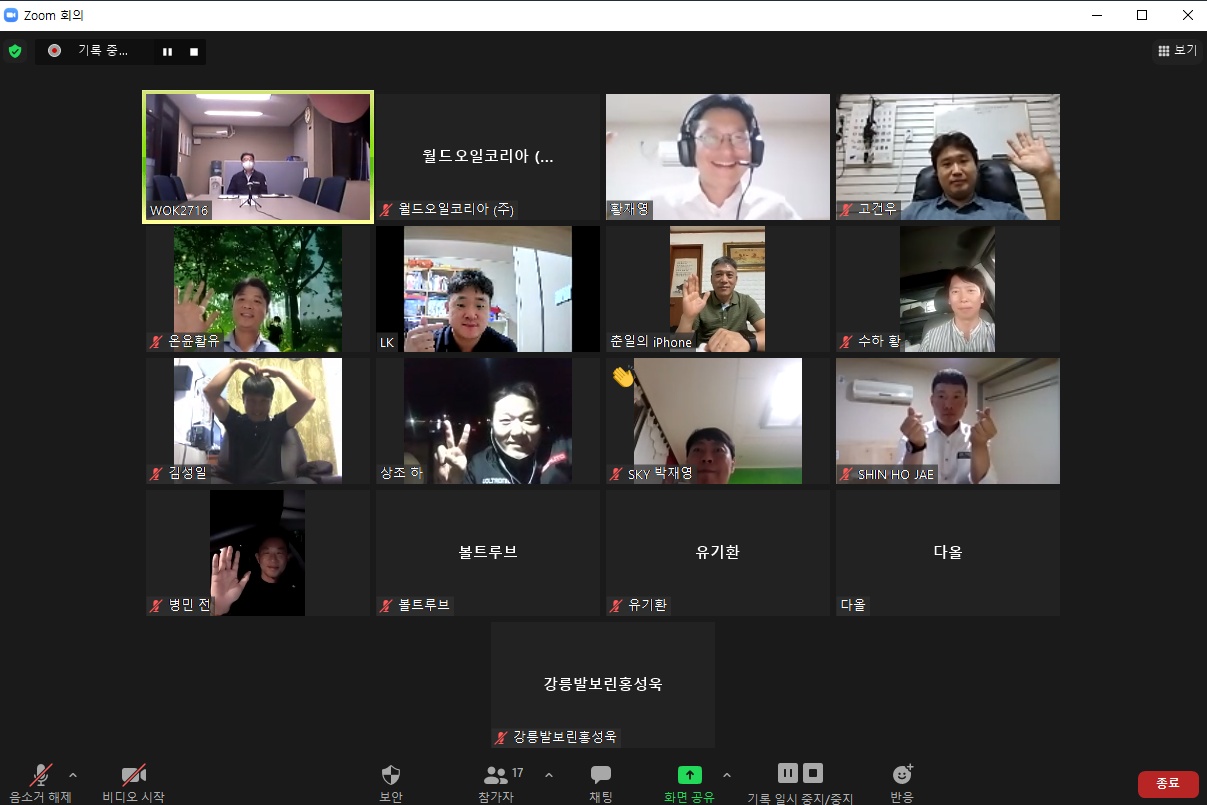Click muted mic icon beside 수하 황 name

coord(847,342)
